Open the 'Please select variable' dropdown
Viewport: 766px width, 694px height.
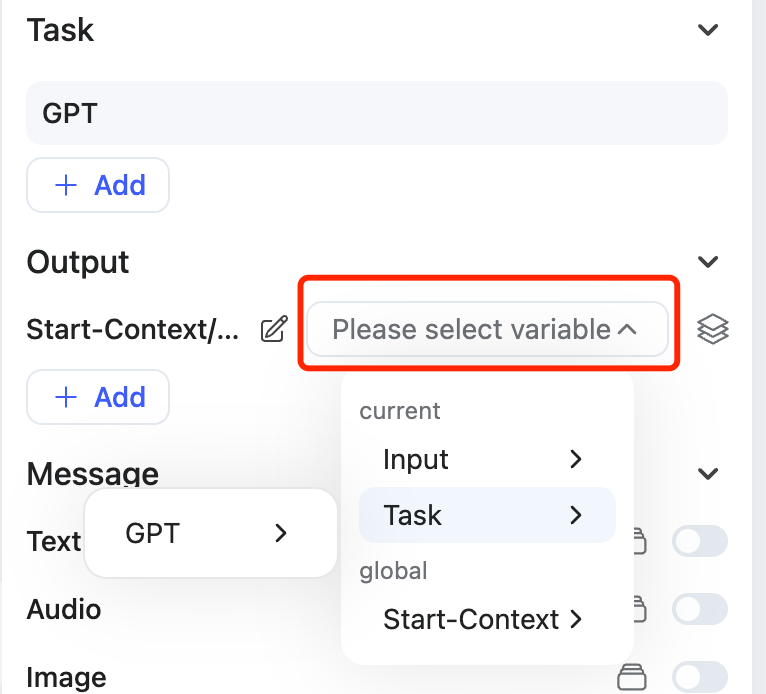click(x=487, y=329)
